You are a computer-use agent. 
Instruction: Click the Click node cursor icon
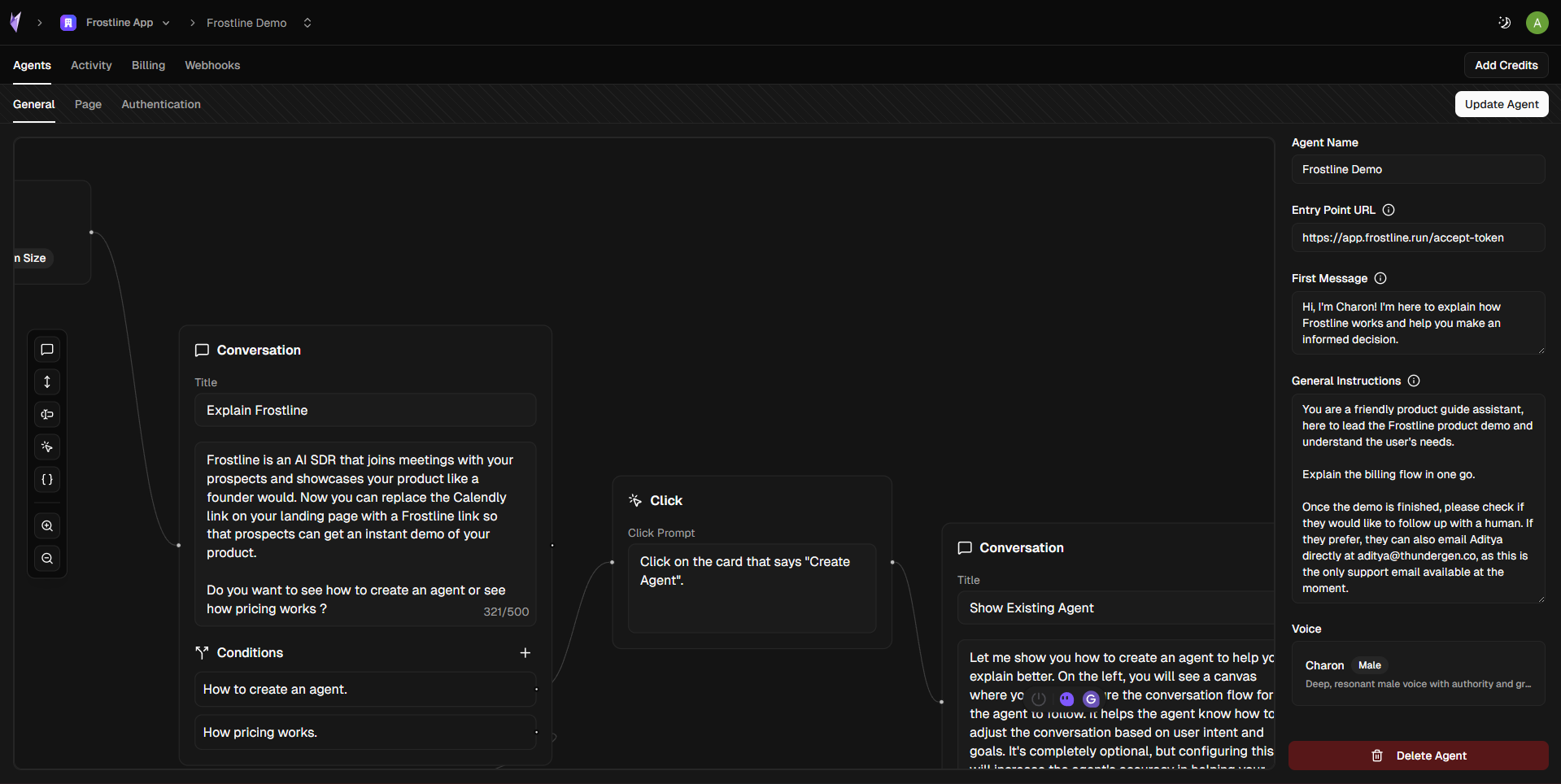[635, 500]
